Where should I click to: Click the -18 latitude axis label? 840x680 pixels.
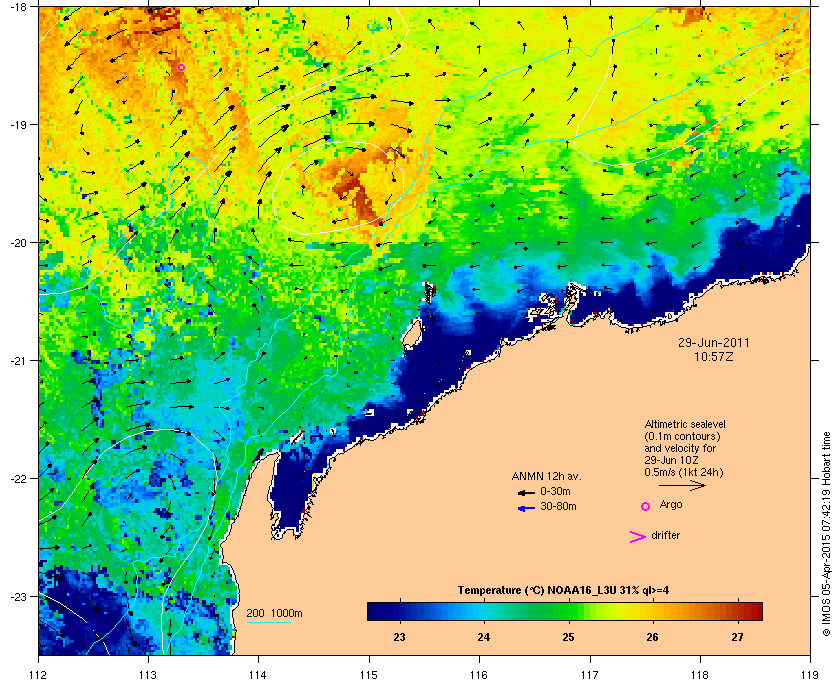[17, 6]
